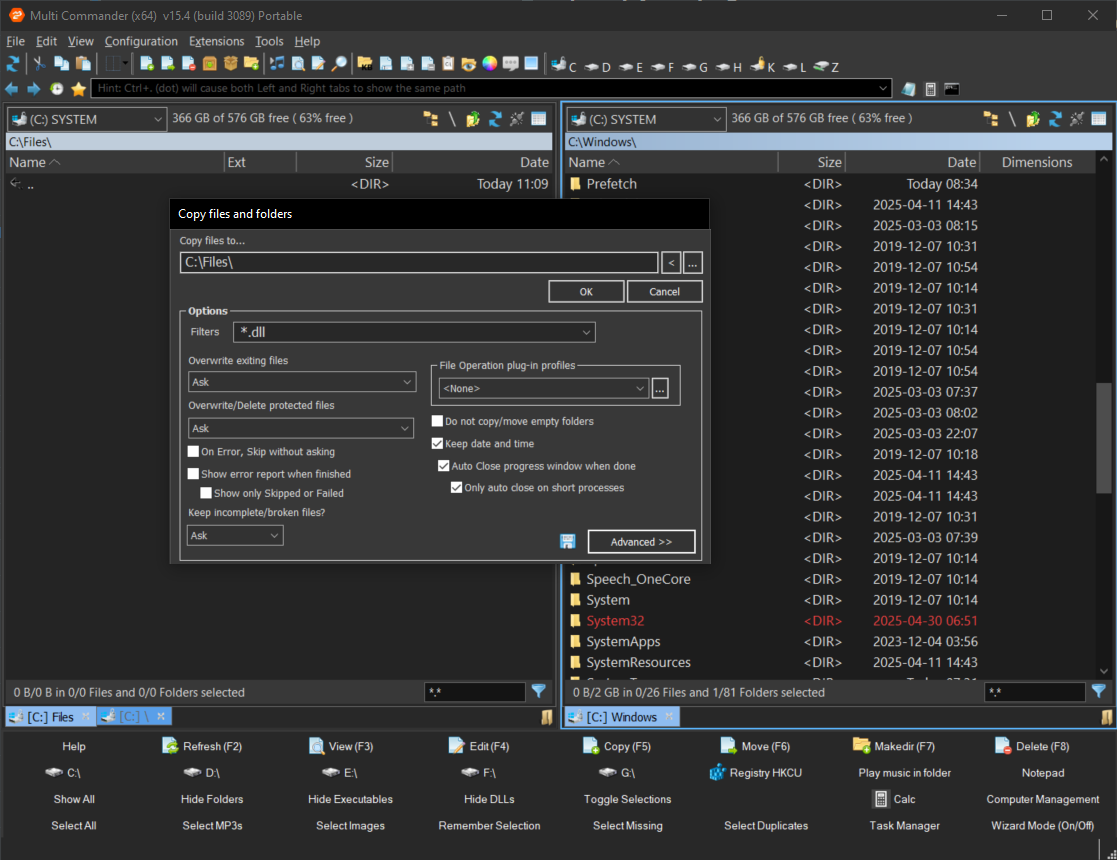This screenshot has width=1117, height=860.
Task: Open favorites star icon
Action: tap(78, 88)
